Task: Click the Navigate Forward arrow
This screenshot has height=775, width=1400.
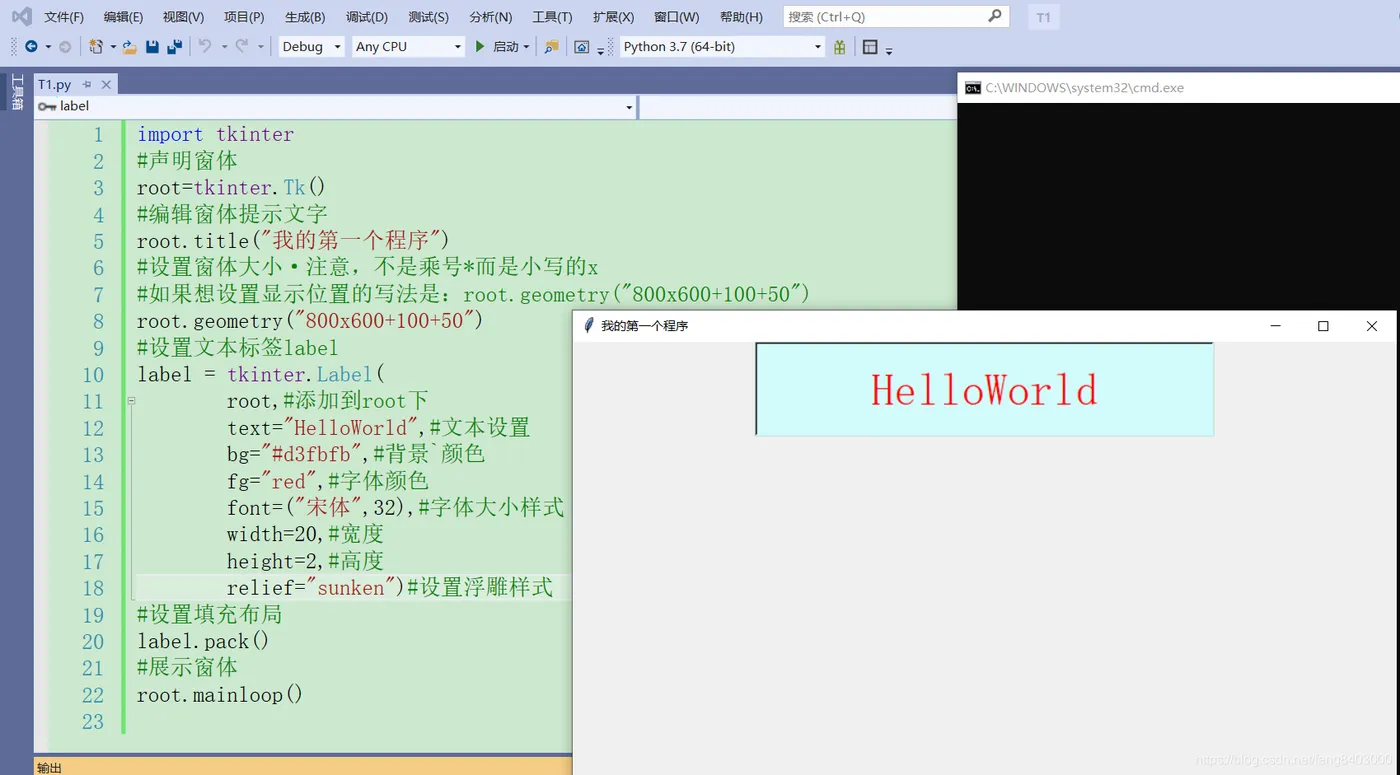Action: pyautogui.click(x=65, y=47)
